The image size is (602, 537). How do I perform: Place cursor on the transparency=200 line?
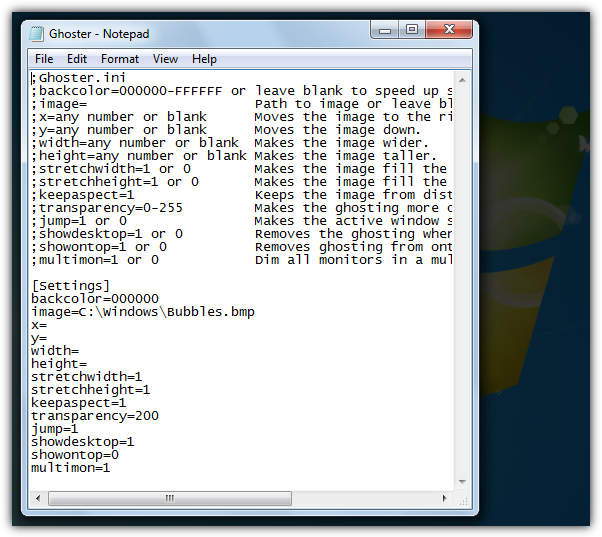tap(95, 415)
